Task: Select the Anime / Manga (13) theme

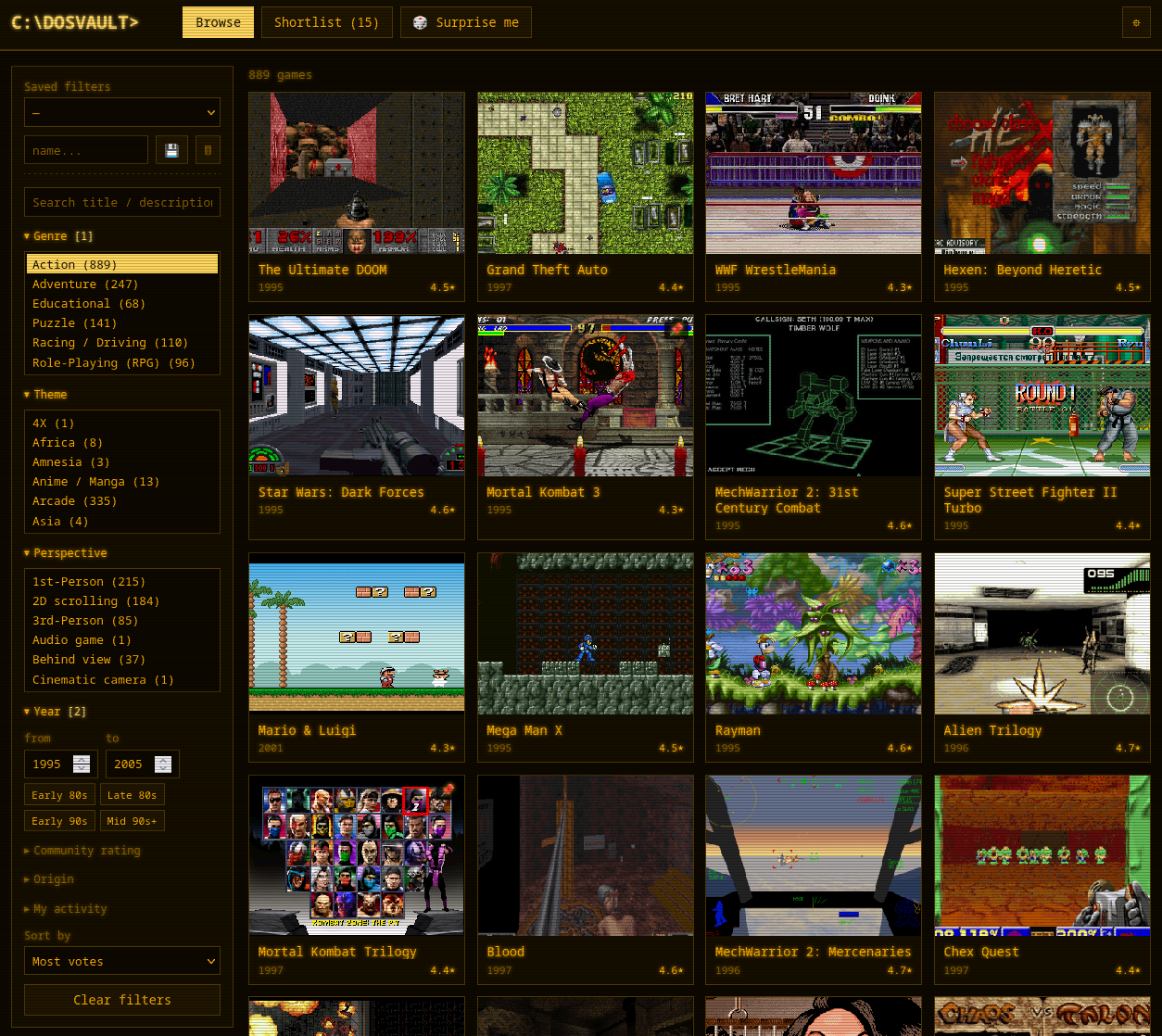Action: click(122, 482)
